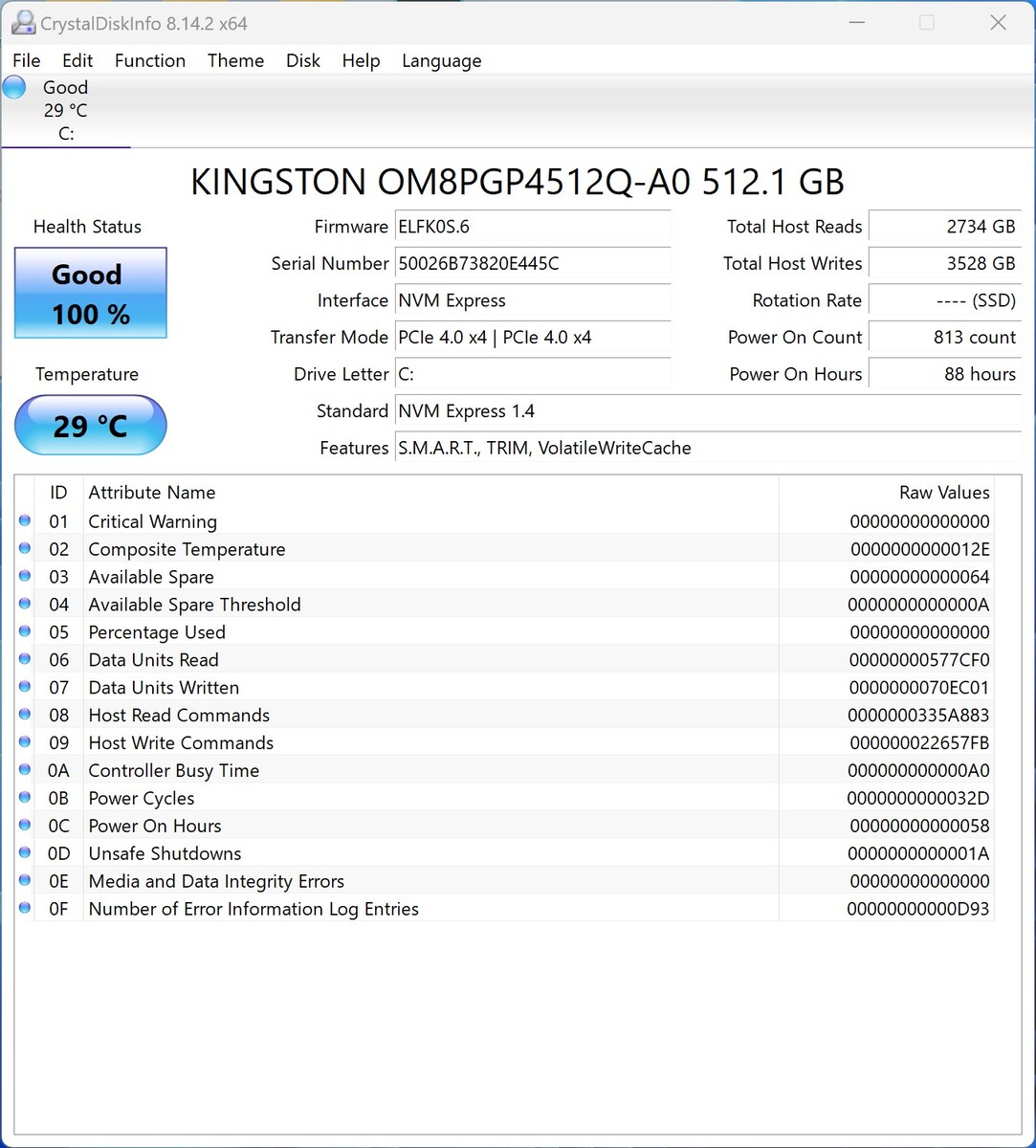
Task: Click the Transfer Mode field PCIe 4.0 x4
Action: (x=533, y=337)
